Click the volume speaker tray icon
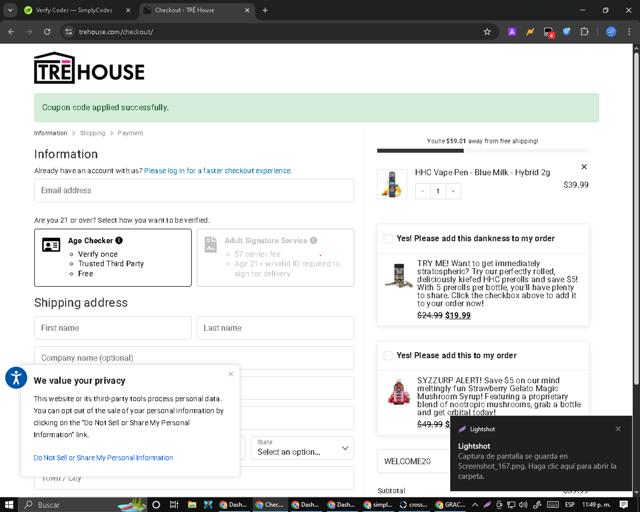The height and width of the screenshot is (512, 640). click(x=523, y=505)
